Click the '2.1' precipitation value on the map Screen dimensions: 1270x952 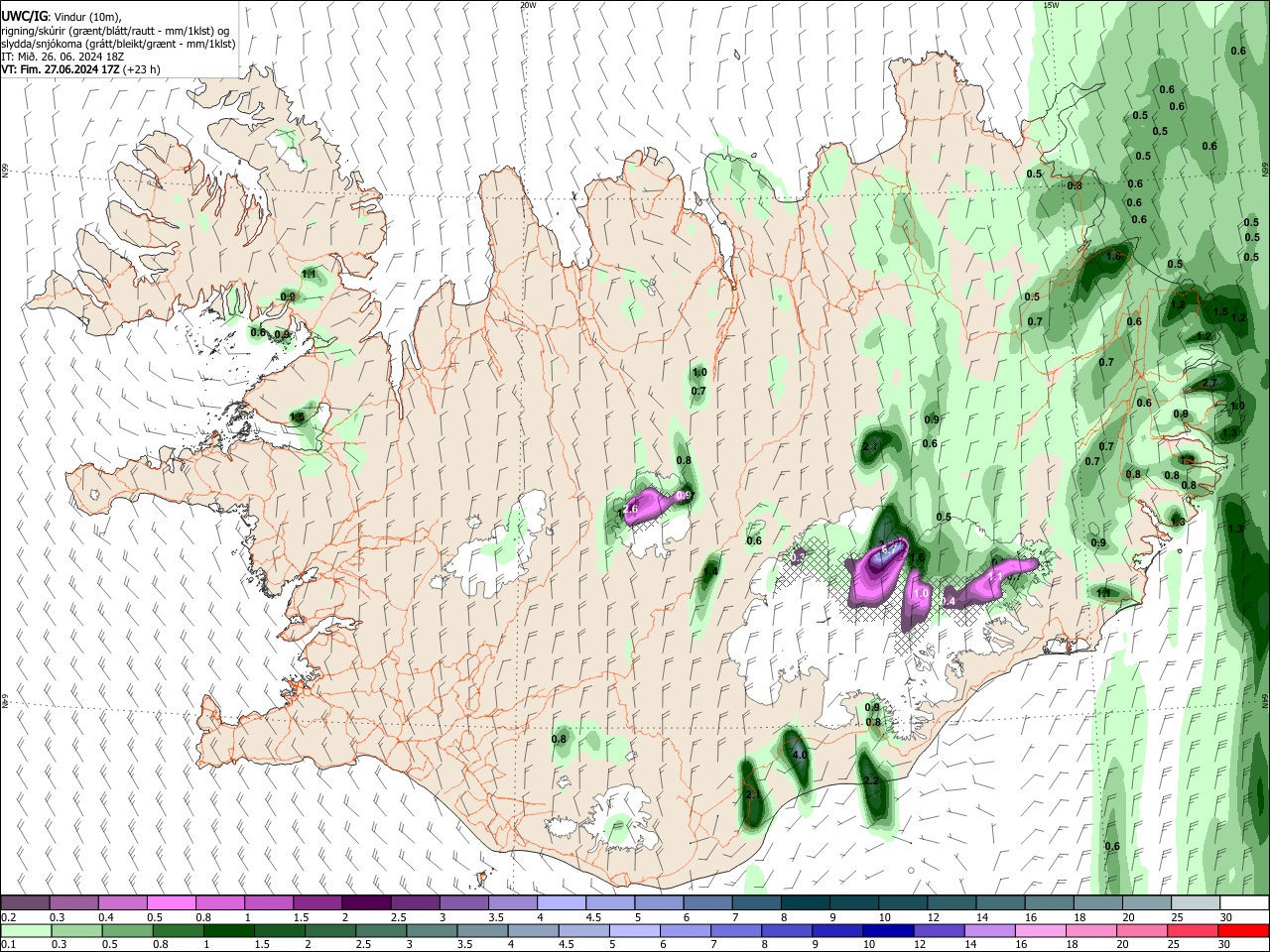(x=752, y=795)
